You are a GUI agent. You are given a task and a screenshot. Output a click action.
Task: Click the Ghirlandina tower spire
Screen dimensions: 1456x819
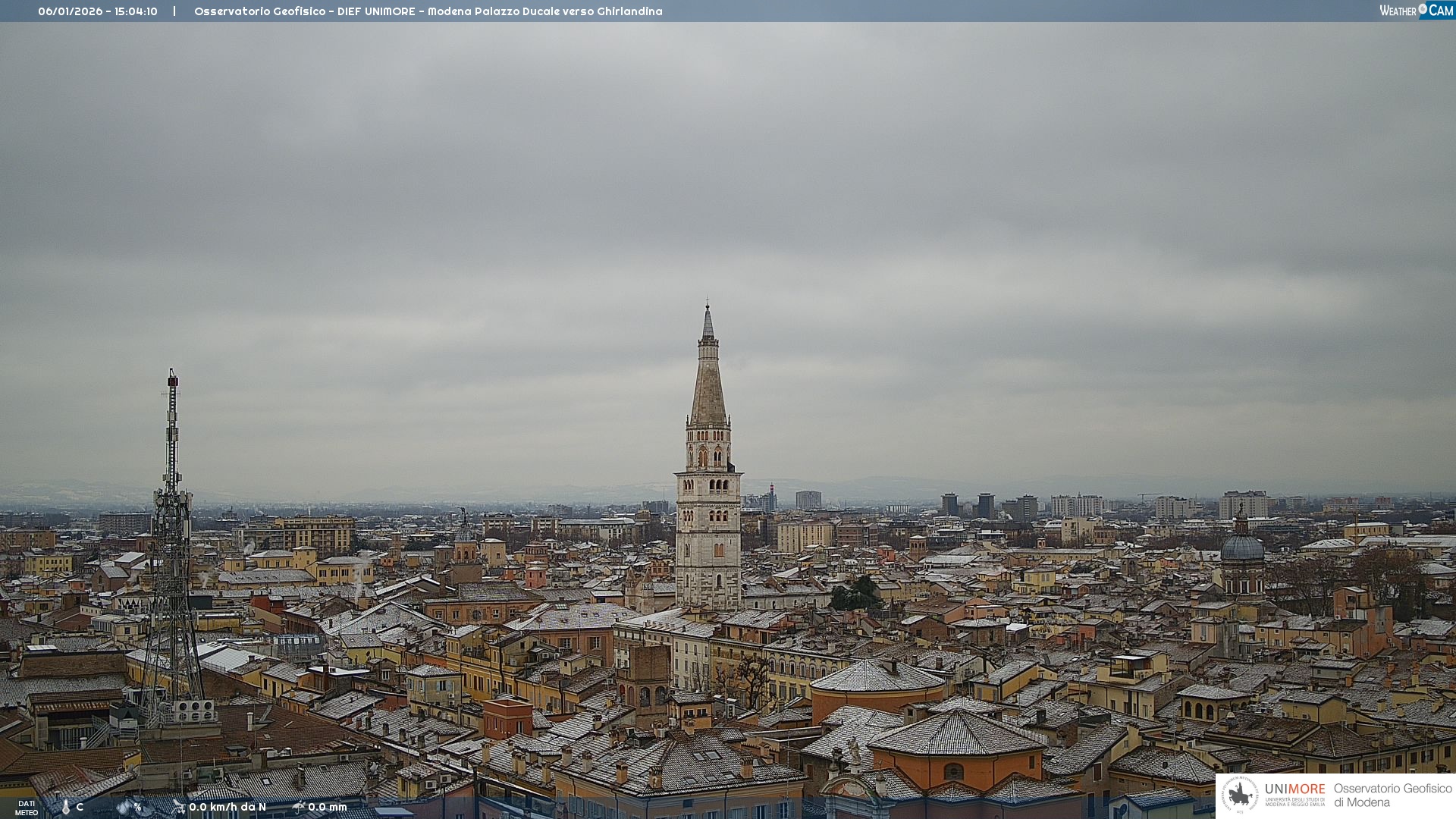708,379
